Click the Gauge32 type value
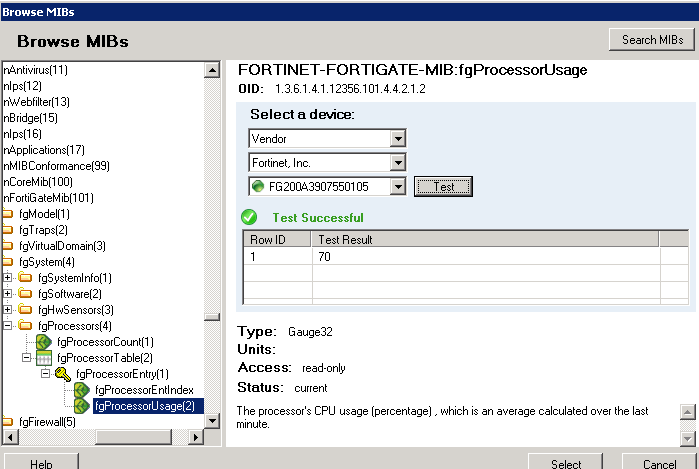The width and height of the screenshot is (699, 469). [x=310, y=332]
